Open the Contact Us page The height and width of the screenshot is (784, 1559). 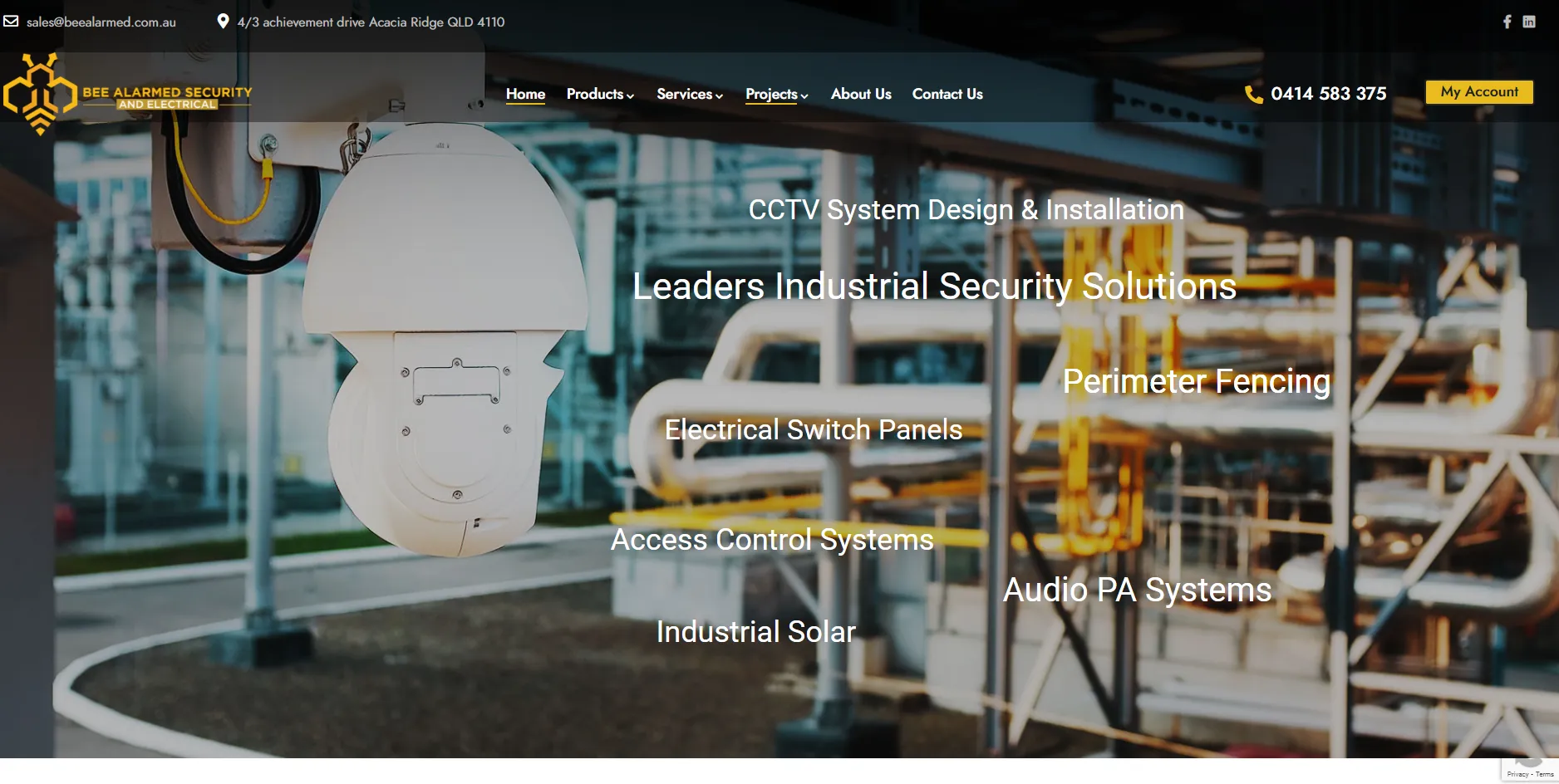click(x=947, y=94)
